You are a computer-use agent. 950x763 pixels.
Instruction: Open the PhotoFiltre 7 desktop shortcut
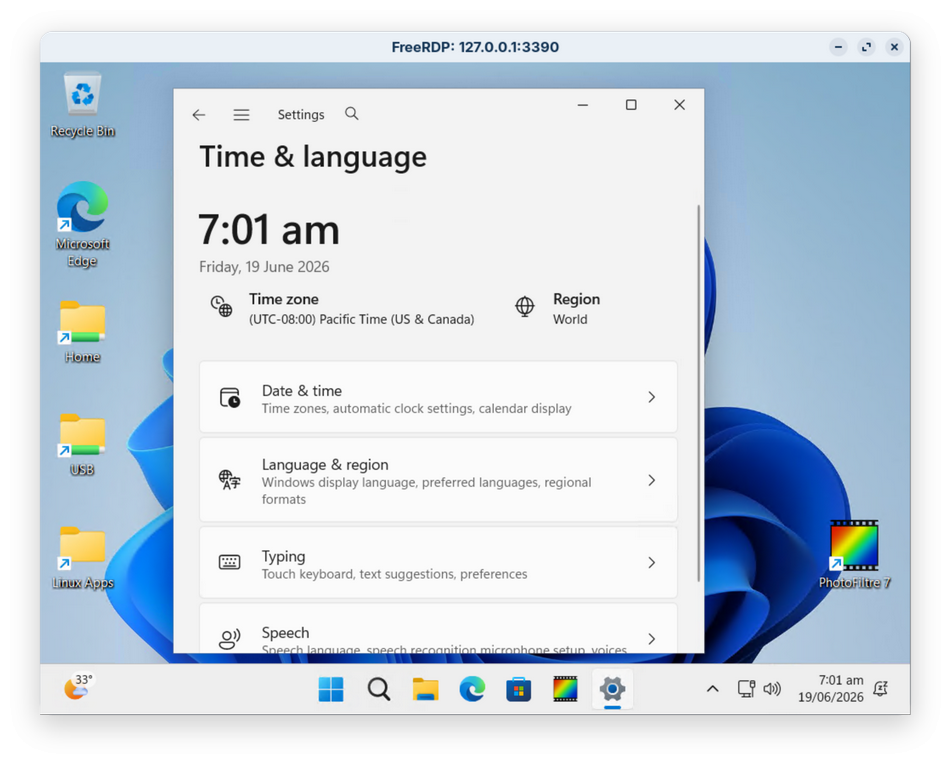[854, 555]
